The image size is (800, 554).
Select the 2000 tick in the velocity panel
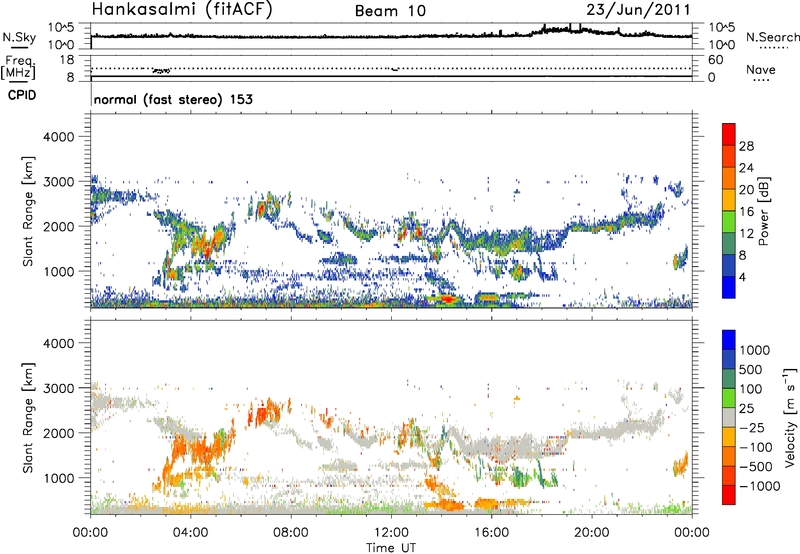[x=59, y=433]
